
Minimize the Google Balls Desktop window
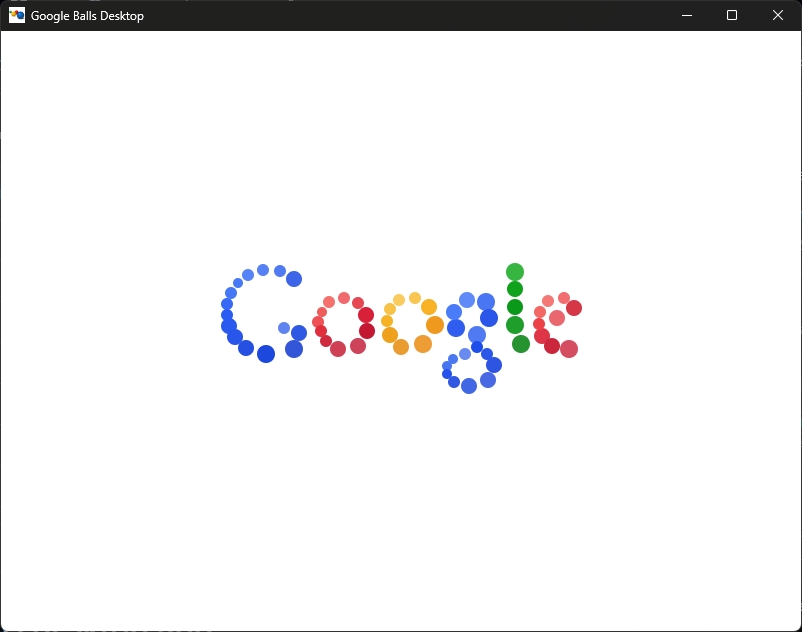[687, 15]
